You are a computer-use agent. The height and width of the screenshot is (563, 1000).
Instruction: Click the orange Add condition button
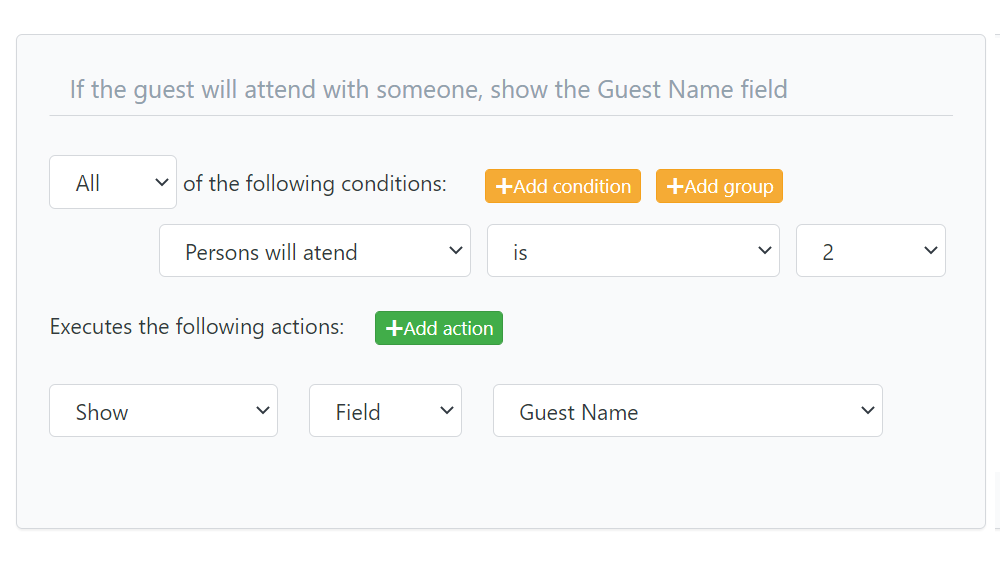tap(563, 187)
